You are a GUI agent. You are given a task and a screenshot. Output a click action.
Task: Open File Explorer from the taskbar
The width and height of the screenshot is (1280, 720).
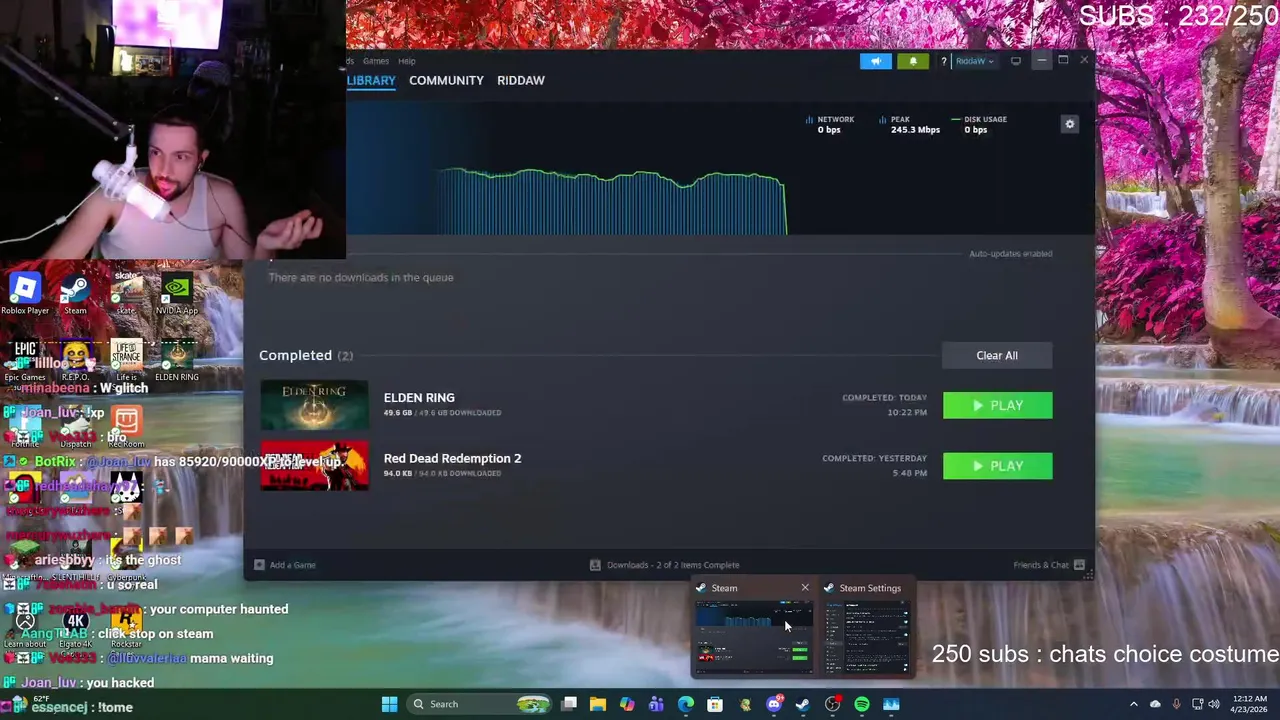pyautogui.click(x=598, y=704)
